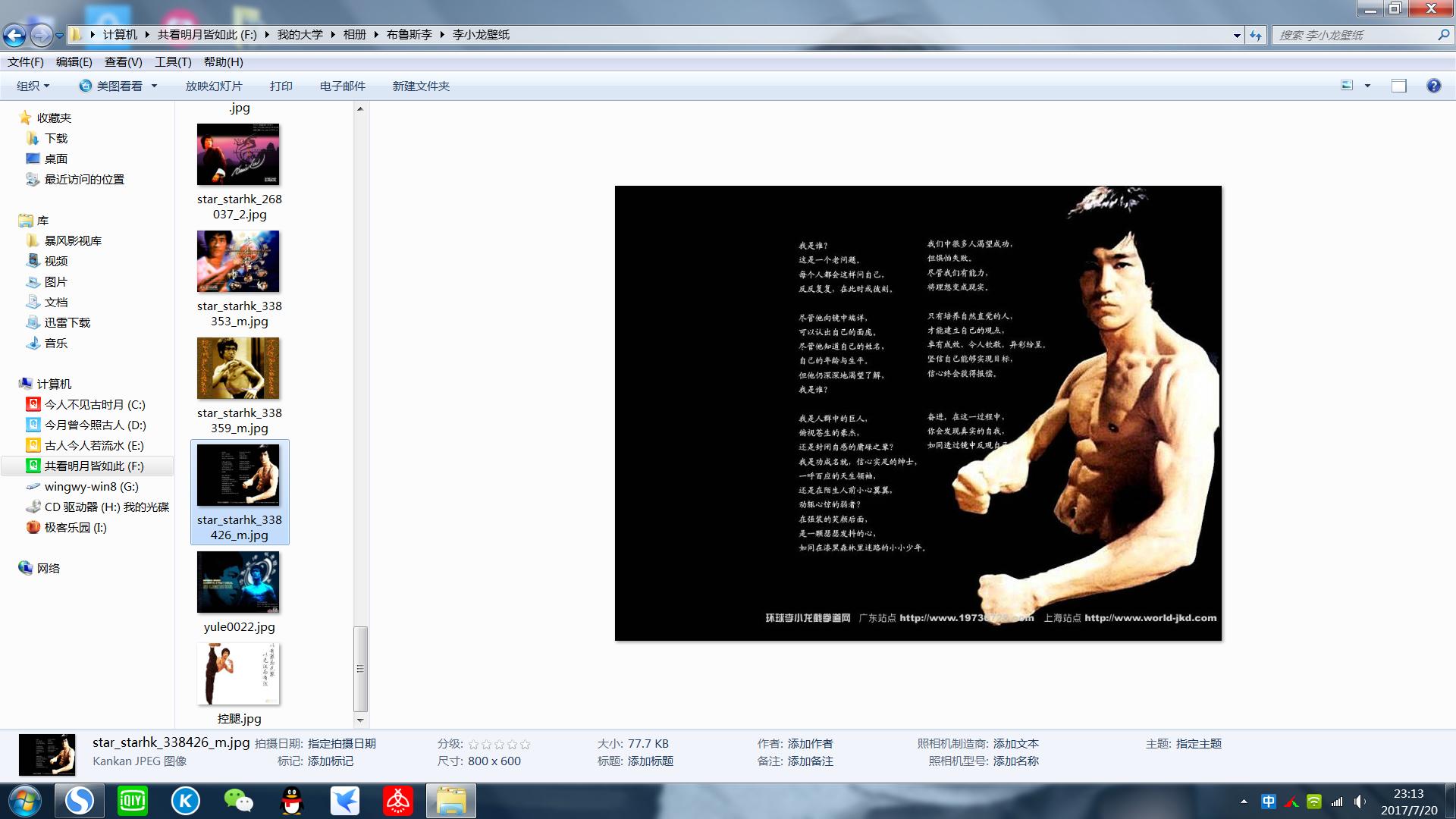
Task: Click the 放映幻灯片 button
Action: [x=214, y=86]
